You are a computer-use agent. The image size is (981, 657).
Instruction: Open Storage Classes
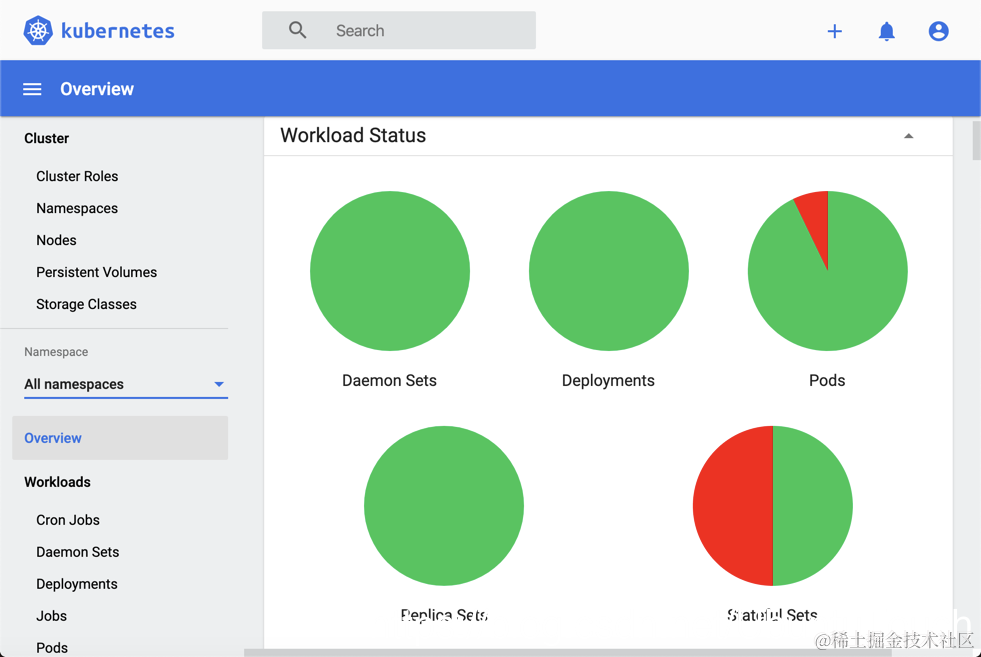86,304
